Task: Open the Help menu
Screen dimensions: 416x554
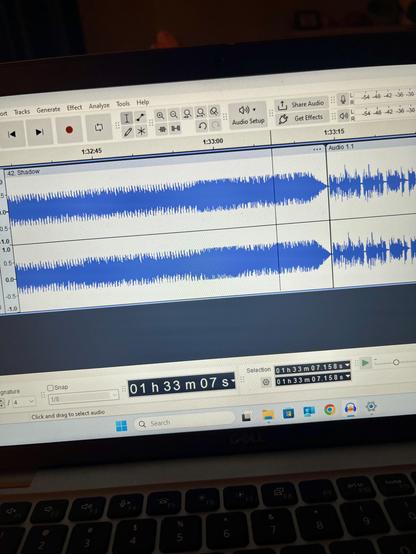Action: click(x=143, y=102)
